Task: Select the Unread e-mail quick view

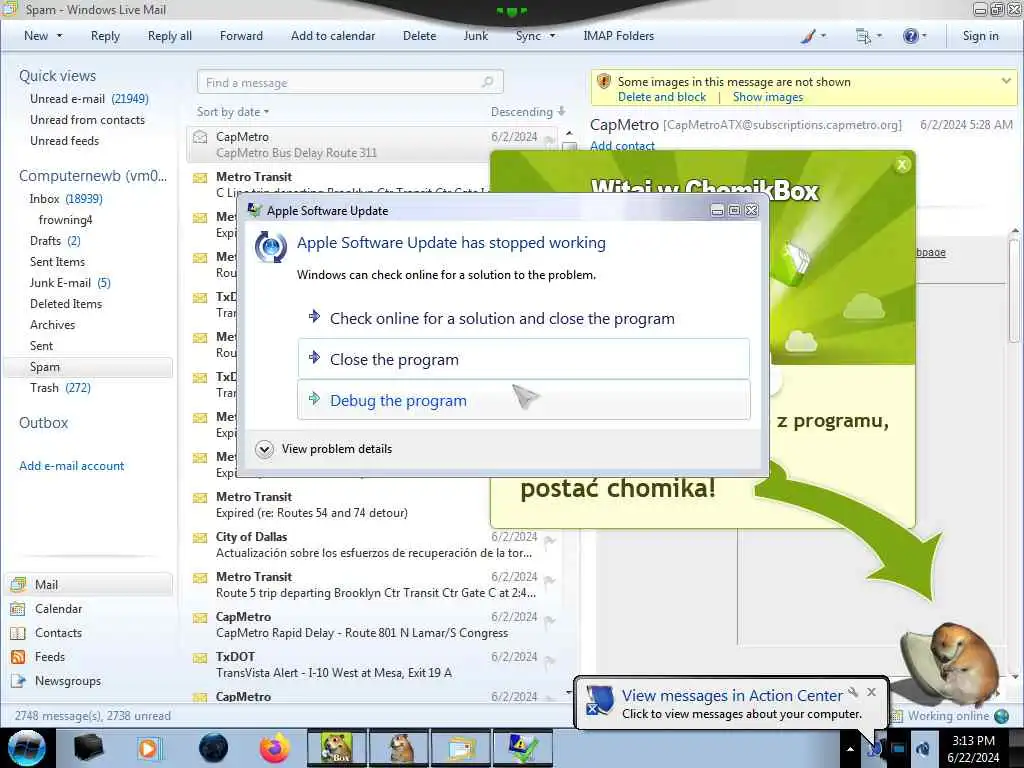Action: (89, 99)
